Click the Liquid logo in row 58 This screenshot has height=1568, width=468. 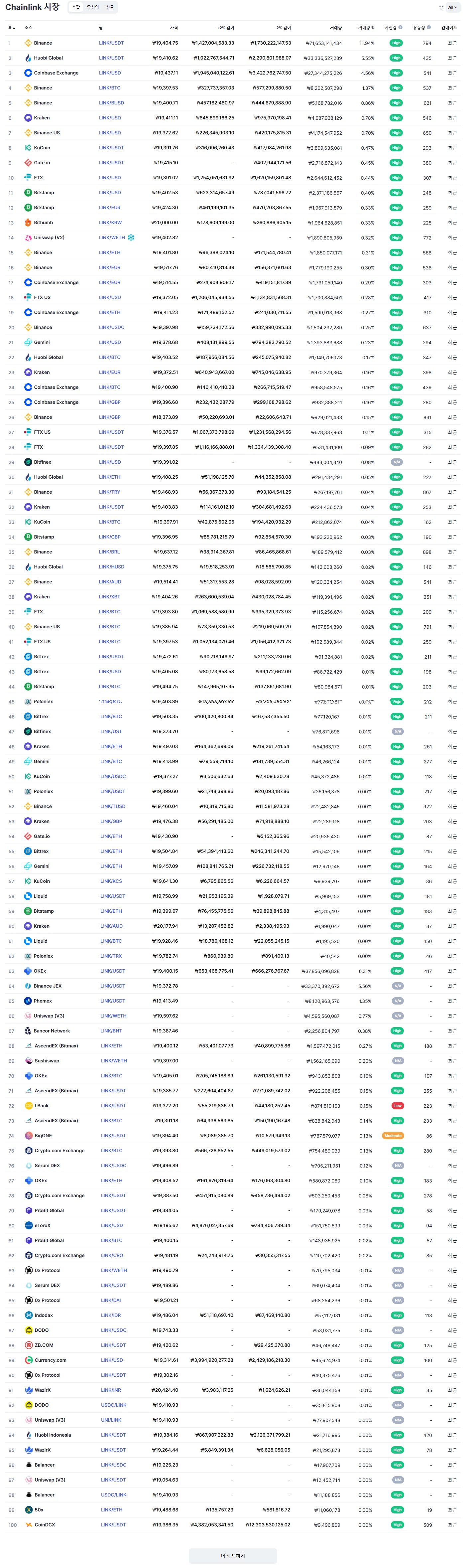[x=28, y=896]
